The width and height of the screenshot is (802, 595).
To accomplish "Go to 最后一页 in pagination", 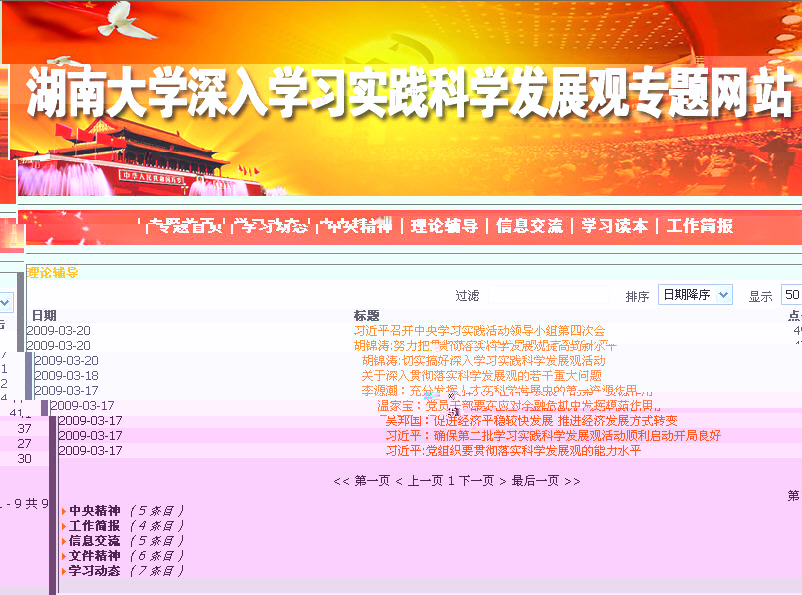I will (535, 481).
